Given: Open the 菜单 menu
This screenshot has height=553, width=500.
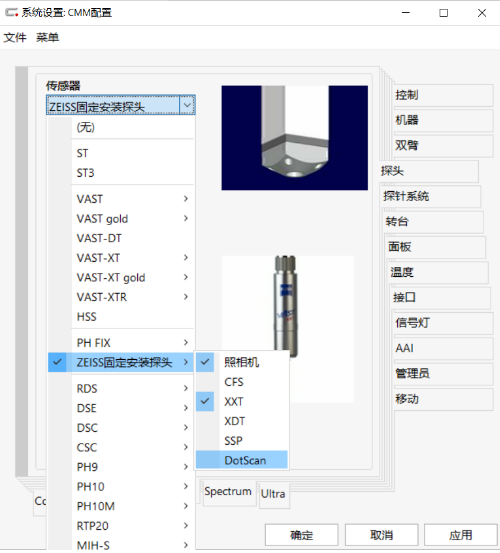Looking at the screenshot, I should 47,37.
